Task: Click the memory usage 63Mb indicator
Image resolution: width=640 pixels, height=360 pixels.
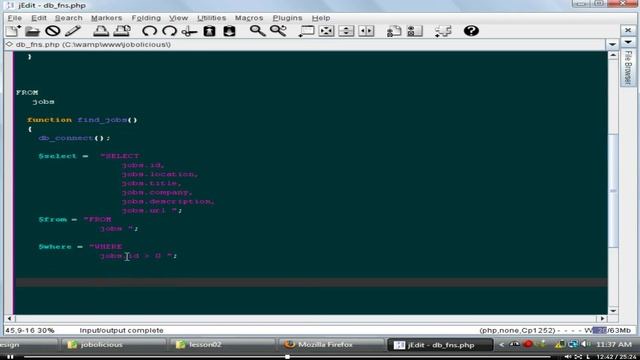Action: (x=611, y=330)
